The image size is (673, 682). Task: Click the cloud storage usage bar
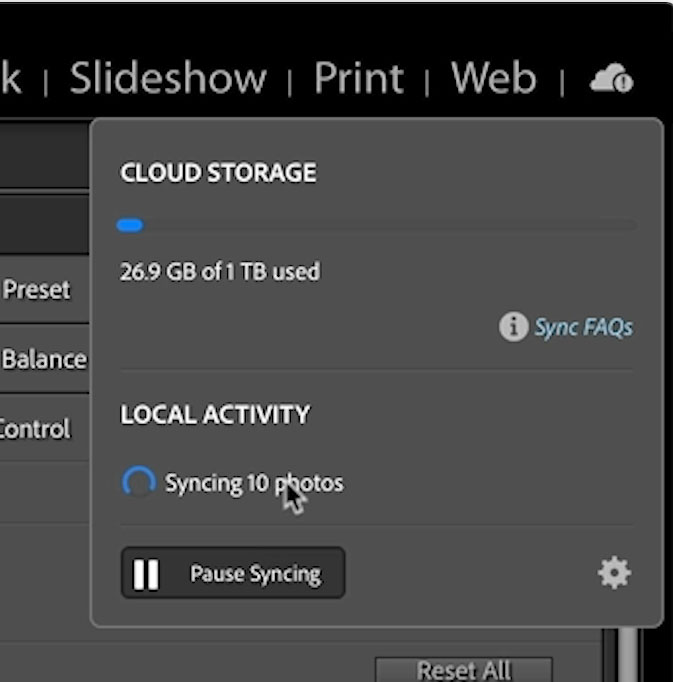click(x=377, y=225)
